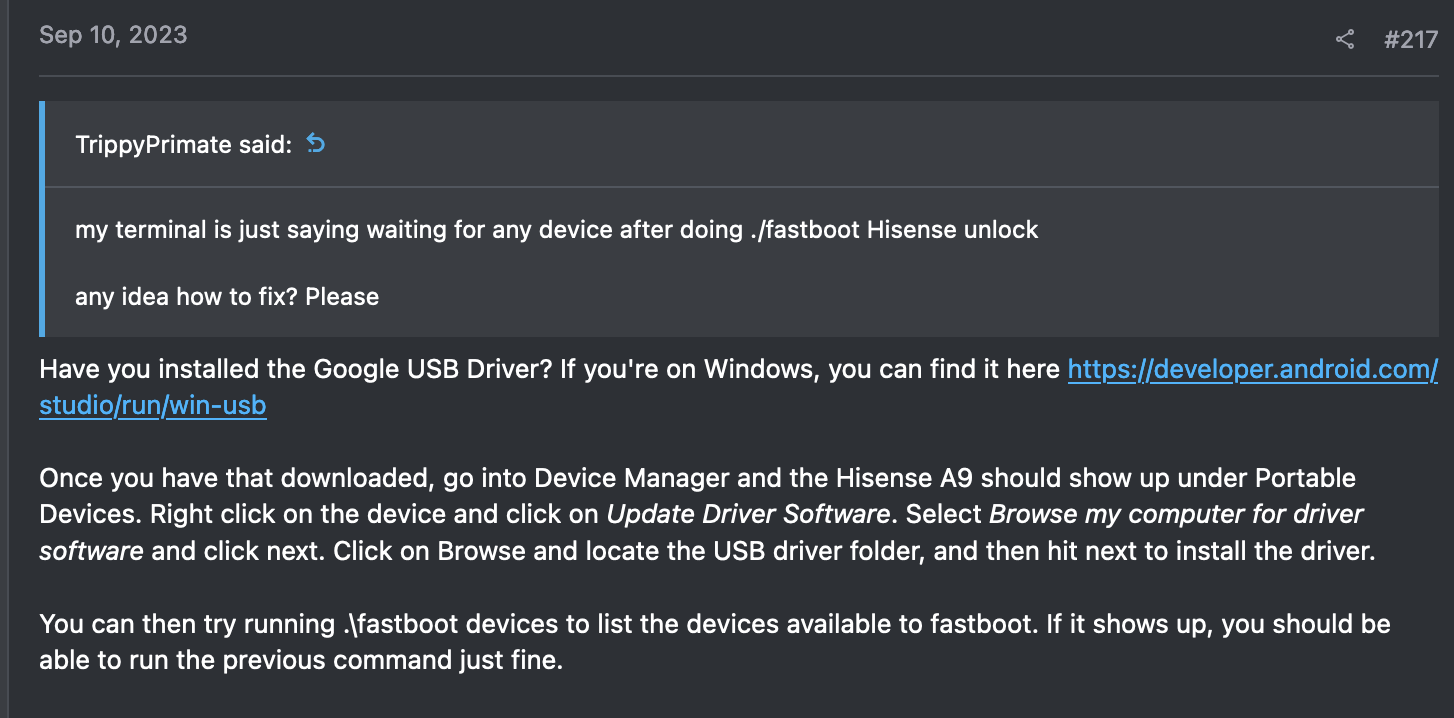Screen dimensions: 1454x718
Task: Click the jump-to-original arrow after TrippyPrimate said
Action: (316, 144)
